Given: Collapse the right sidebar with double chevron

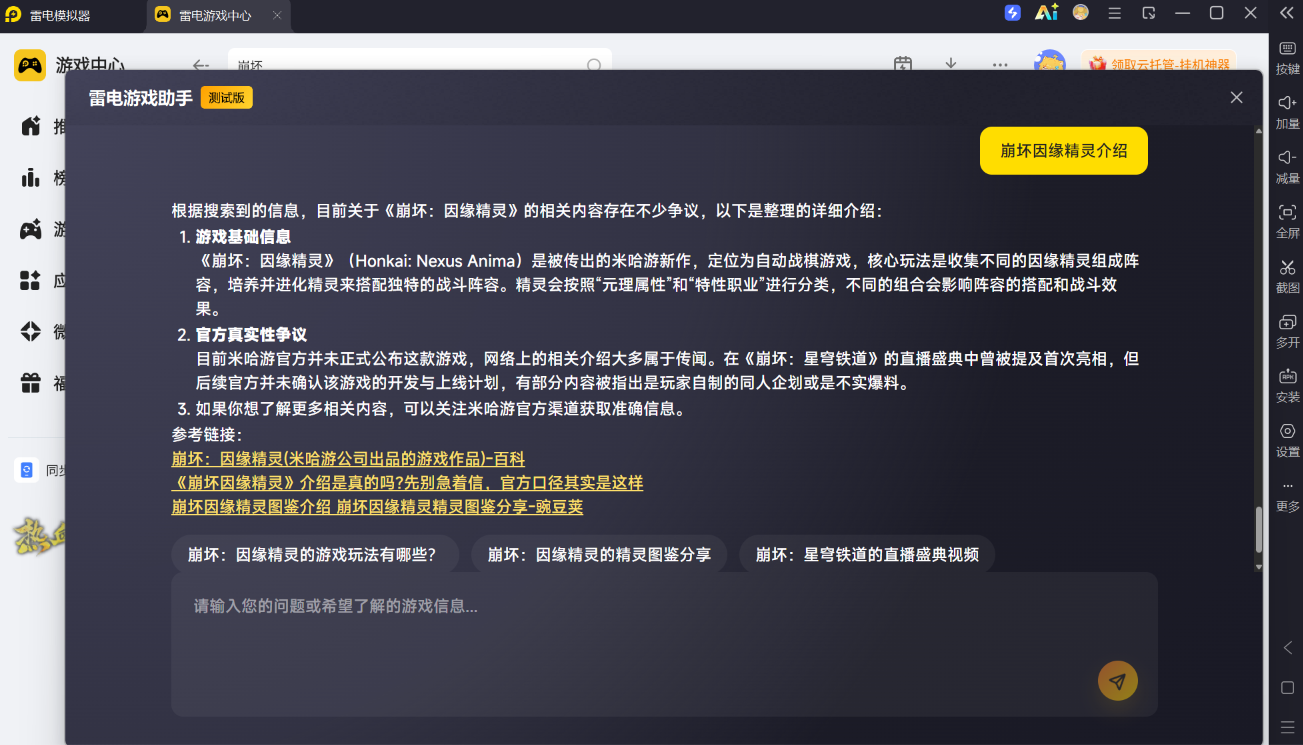Looking at the screenshot, I should tap(1287, 13).
